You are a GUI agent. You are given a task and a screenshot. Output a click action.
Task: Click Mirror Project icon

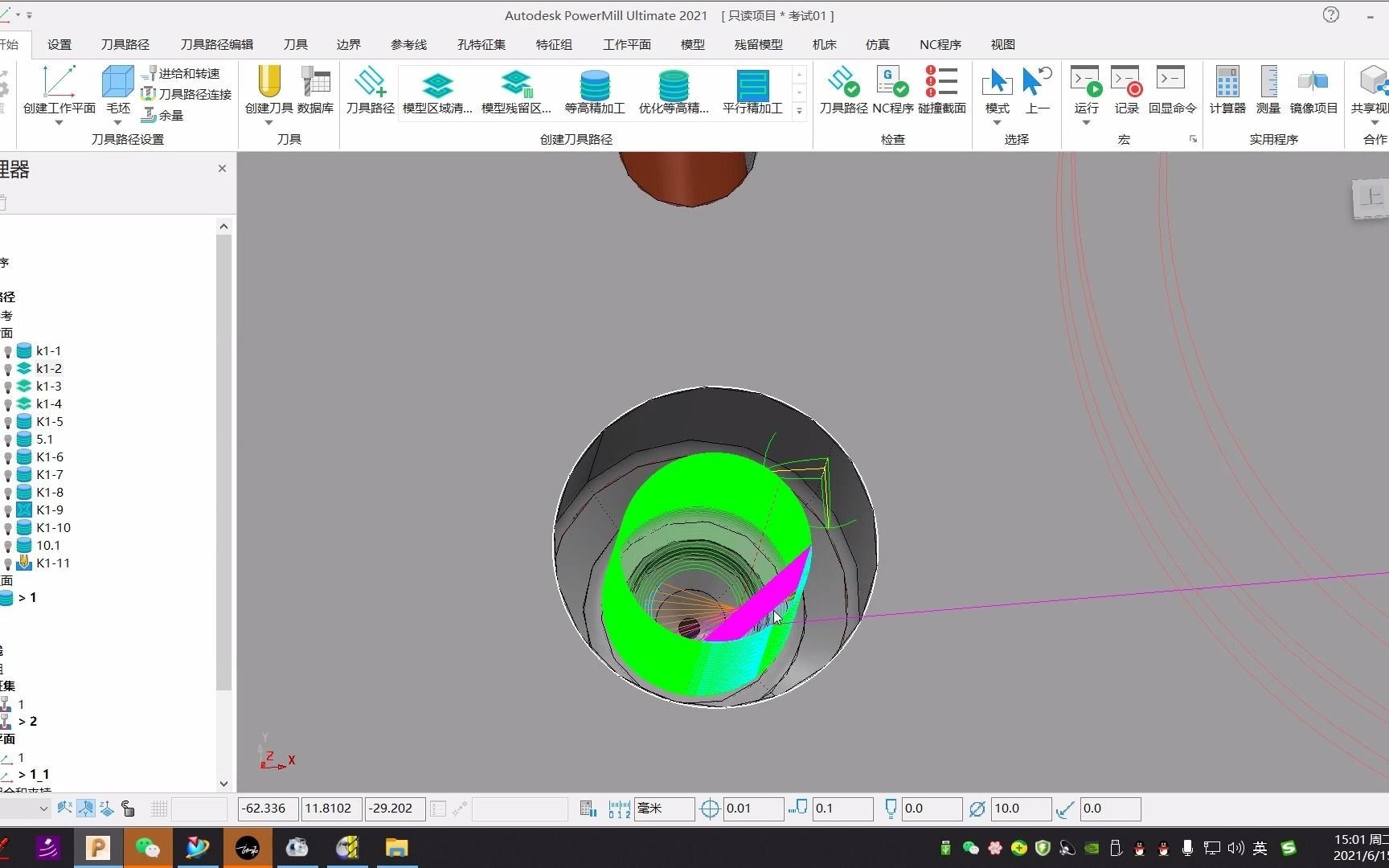(1313, 91)
